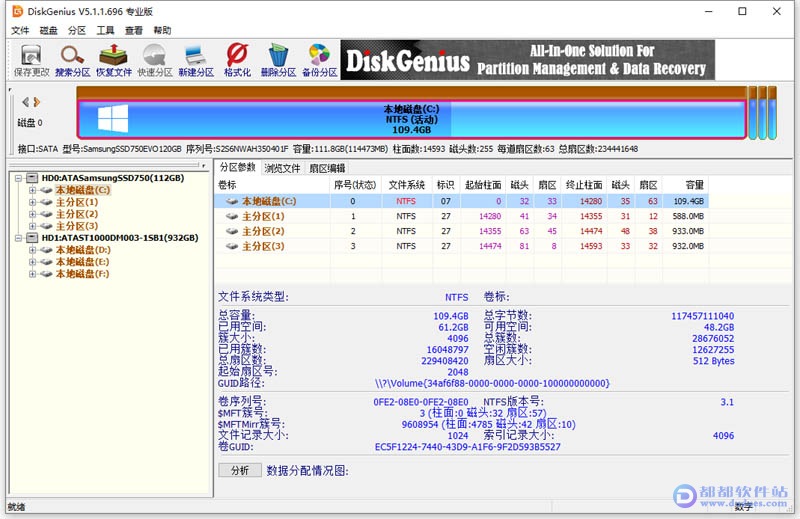Click the HD1 ST1000DM003 drive icon
Viewport: 800px width, 519px height.
coord(32,238)
